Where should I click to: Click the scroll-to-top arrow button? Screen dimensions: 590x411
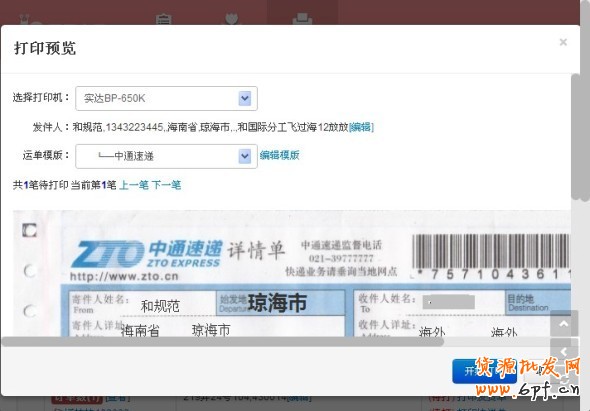[x=564, y=324]
